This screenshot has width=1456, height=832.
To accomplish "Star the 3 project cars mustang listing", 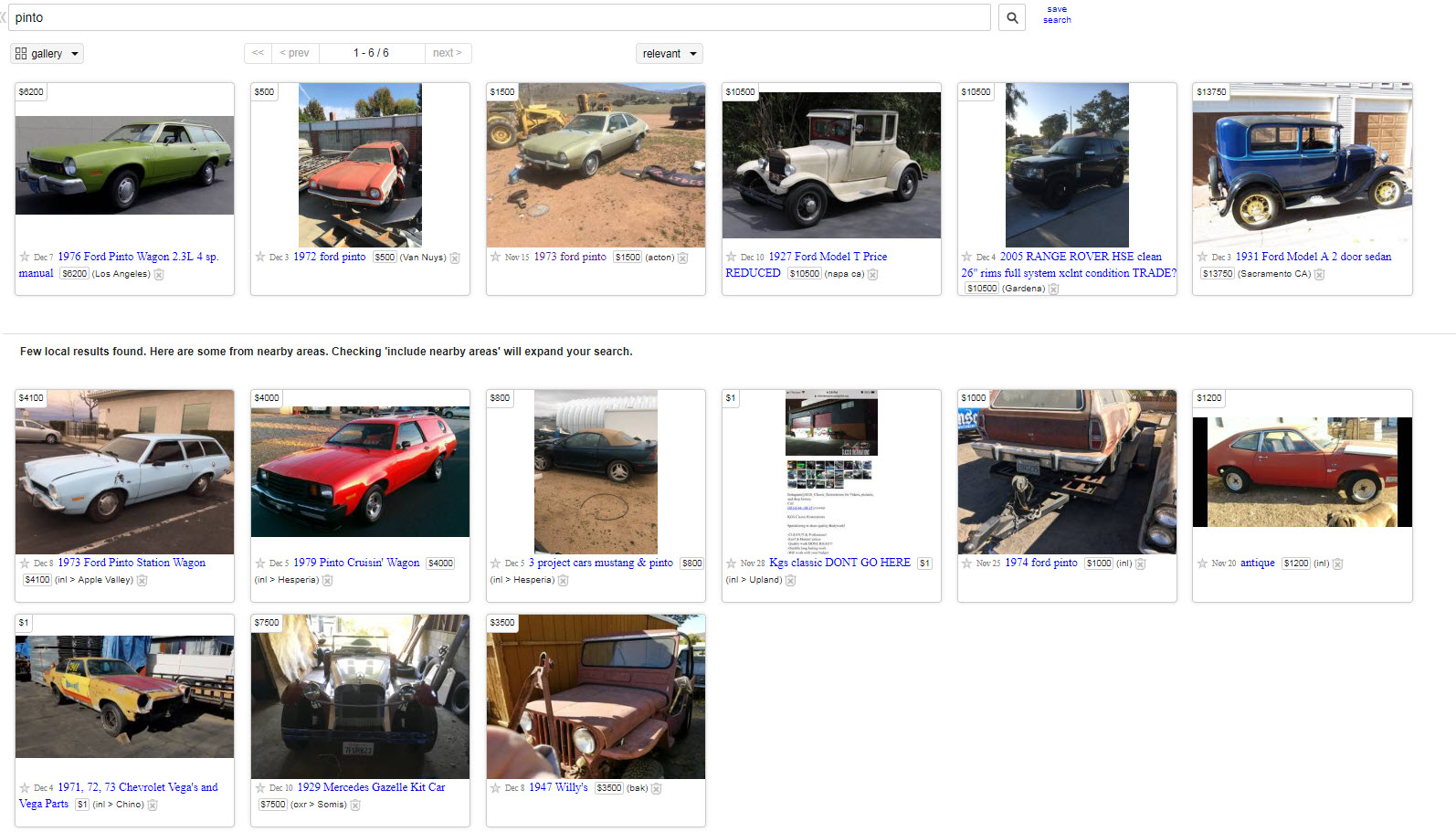I will pyautogui.click(x=496, y=563).
